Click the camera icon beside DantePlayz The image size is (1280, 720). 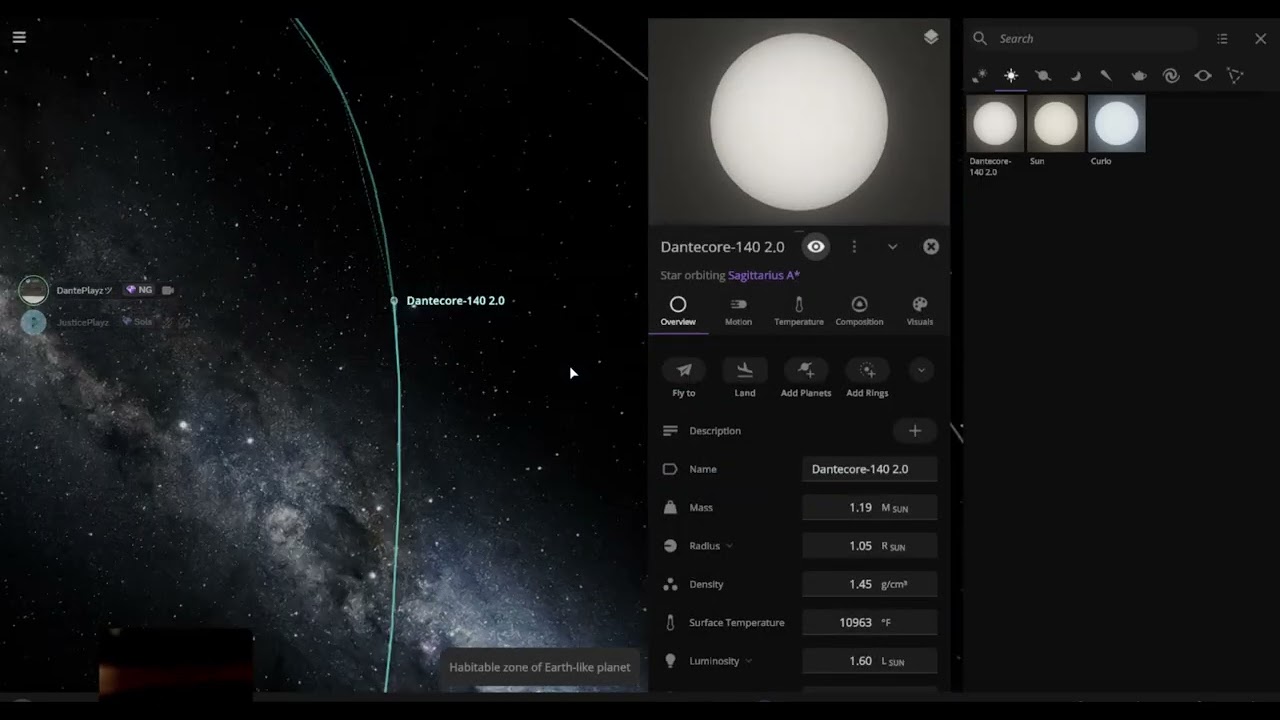(168, 290)
